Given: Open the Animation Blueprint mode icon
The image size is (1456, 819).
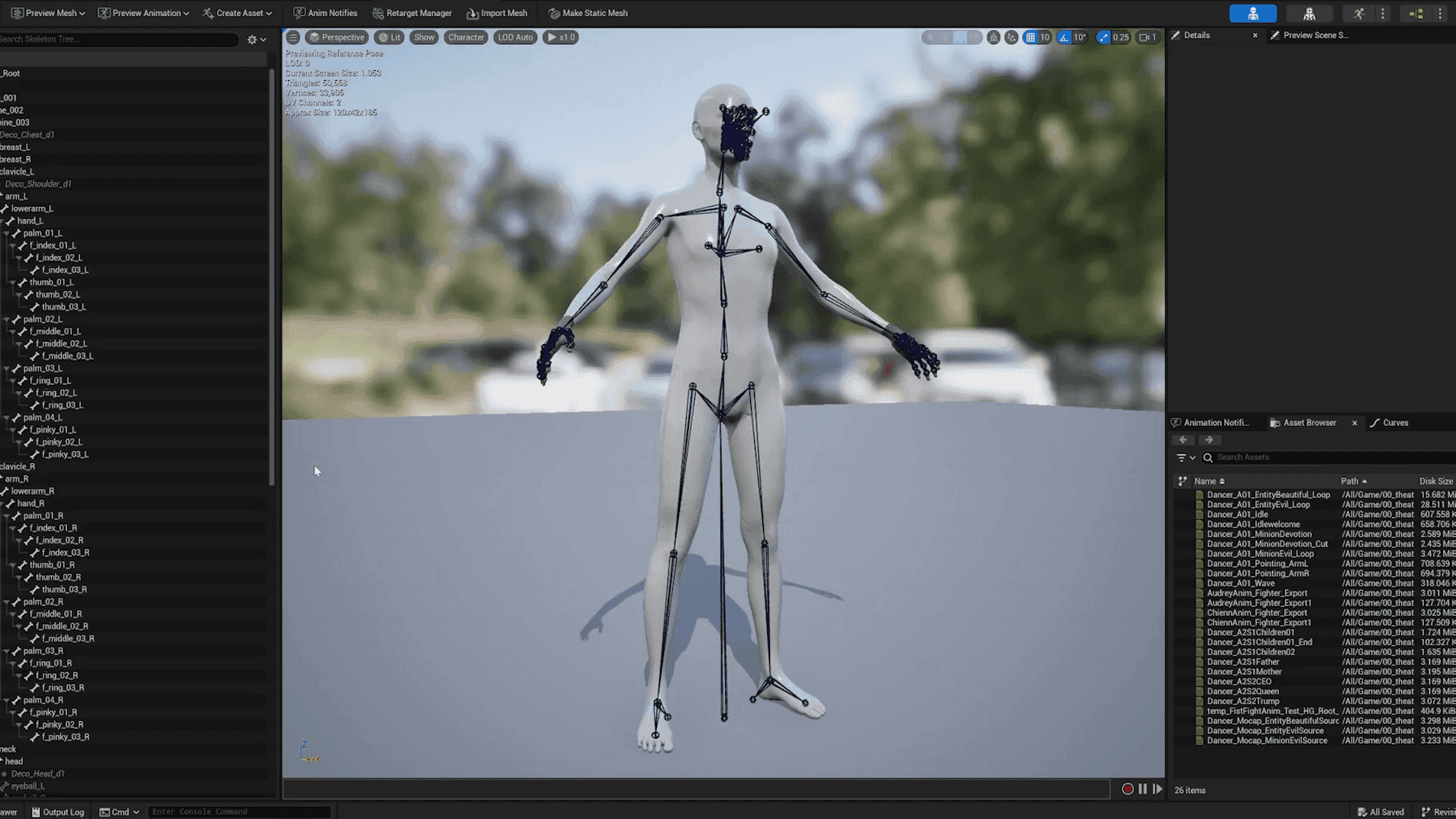Looking at the screenshot, I should pos(1416,14).
